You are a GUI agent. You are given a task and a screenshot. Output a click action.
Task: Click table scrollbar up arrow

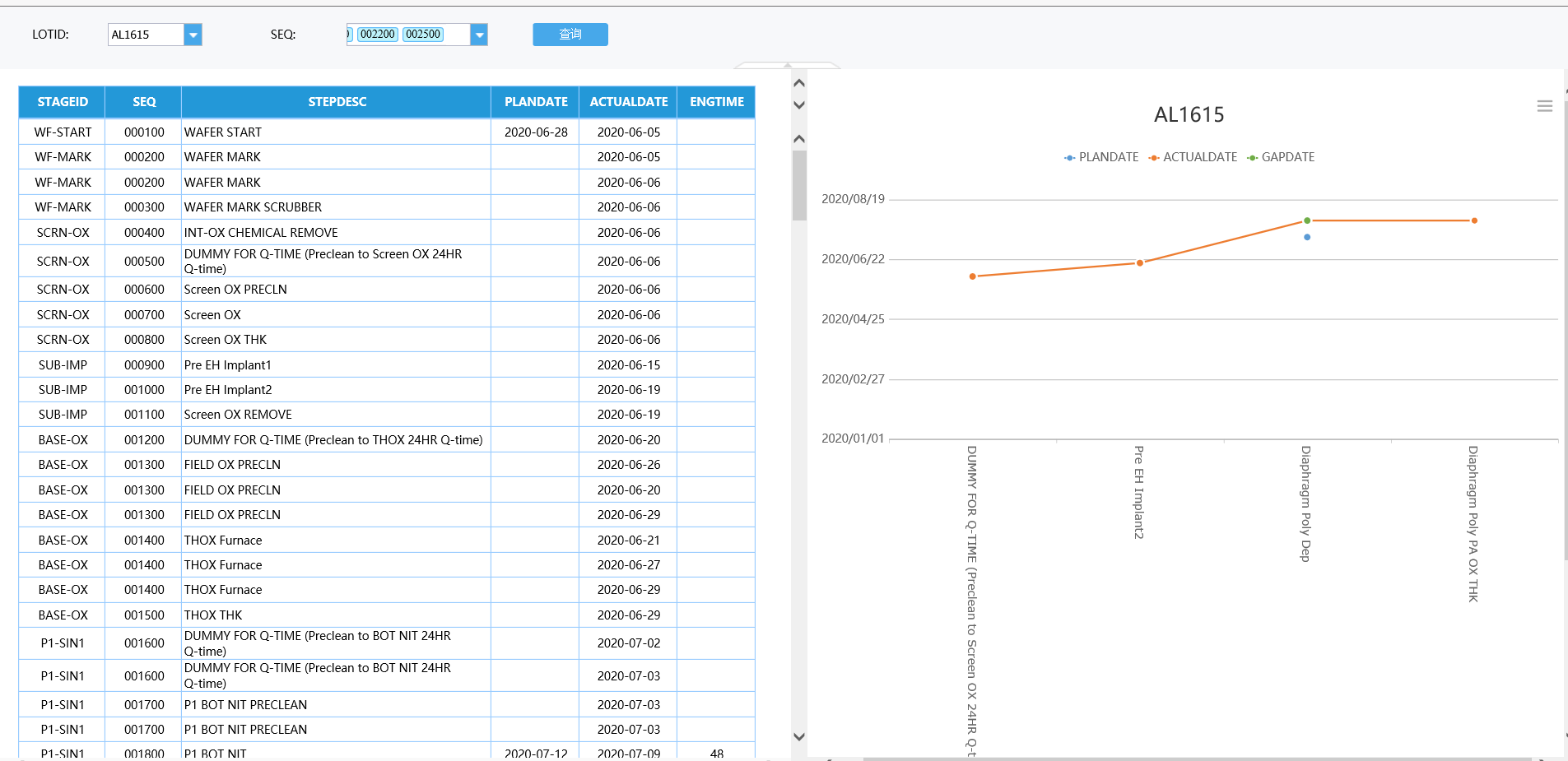(798, 139)
